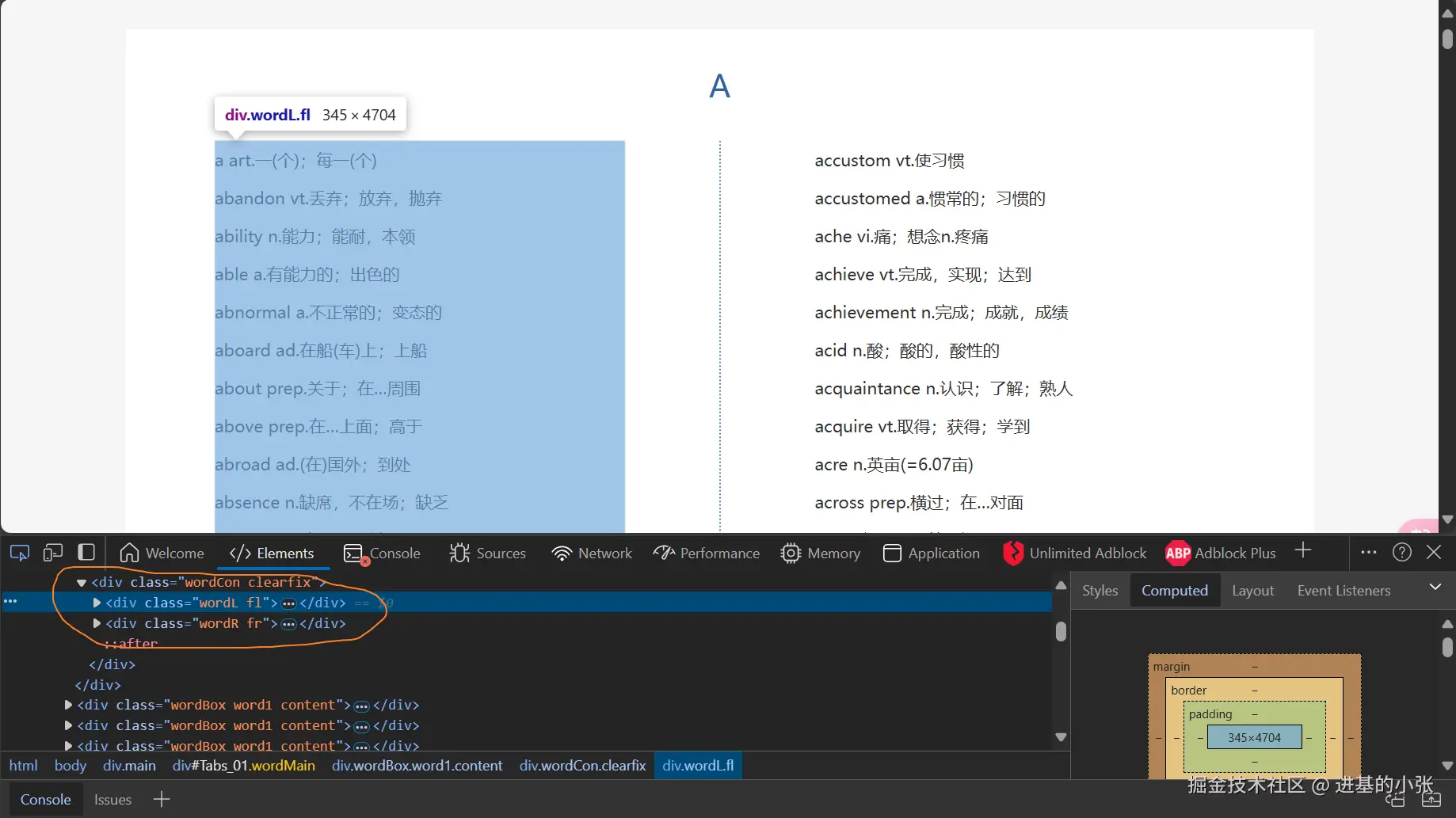
Task: Toggle device emulation mode
Action: pyautogui.click(x=53, y=553)
